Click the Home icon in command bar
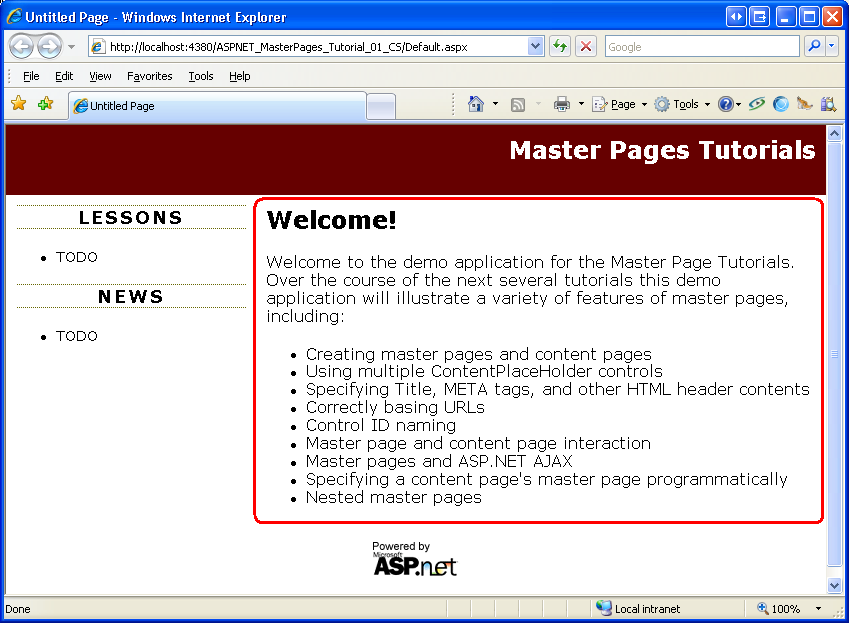Image resolution: width=849 pixels, height=623 pixels. click(475, 104)
